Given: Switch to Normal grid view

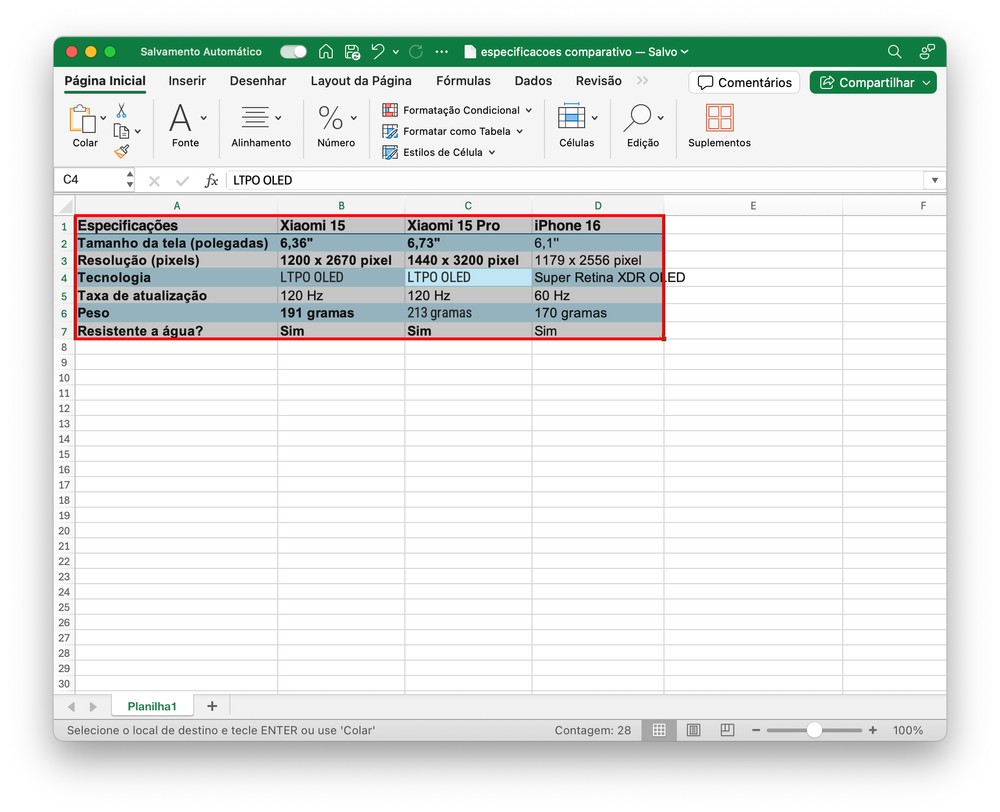Looking at the screenshot, I should 659,731.
